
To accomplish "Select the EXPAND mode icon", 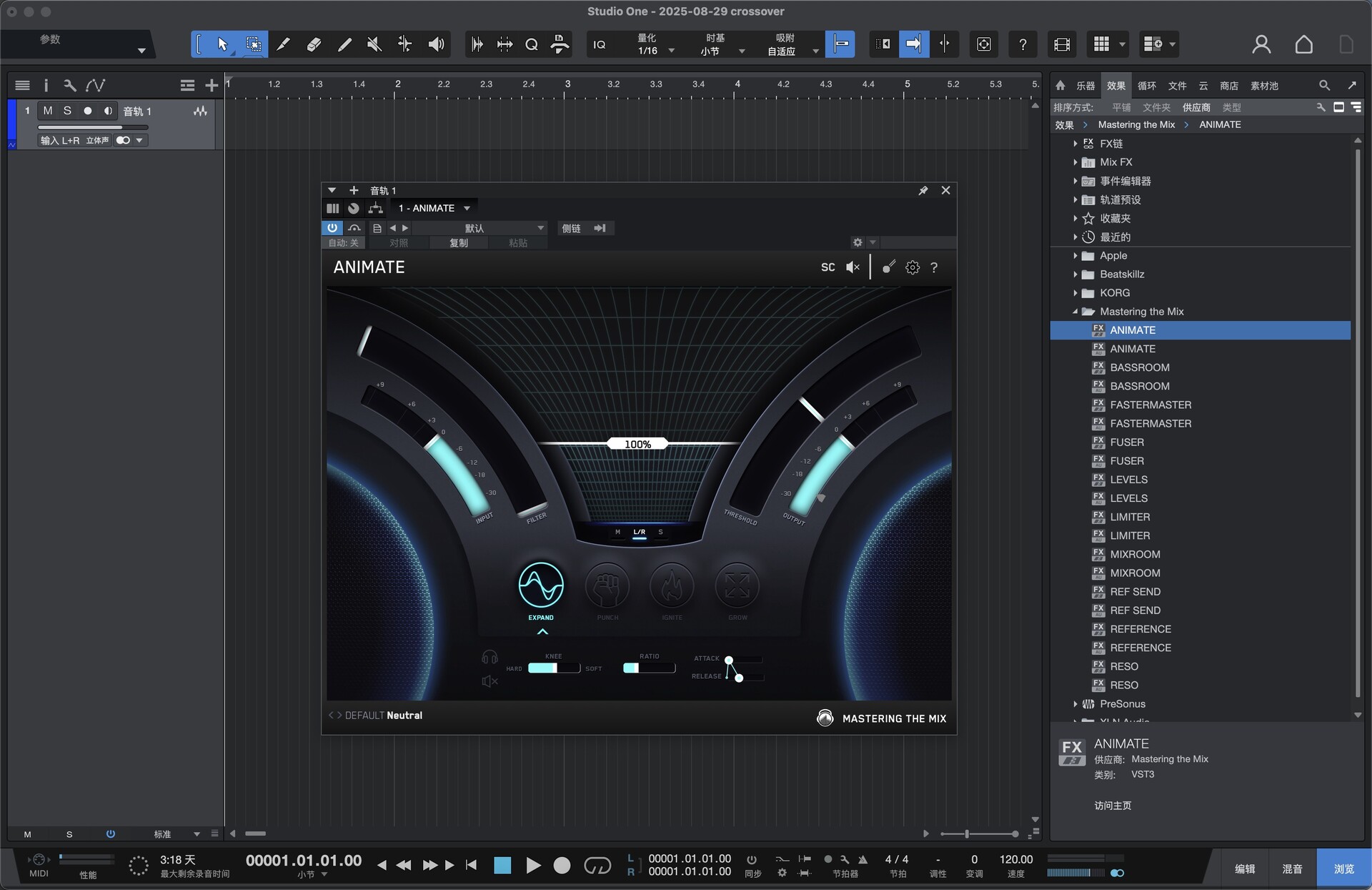I will click(541, 585).
